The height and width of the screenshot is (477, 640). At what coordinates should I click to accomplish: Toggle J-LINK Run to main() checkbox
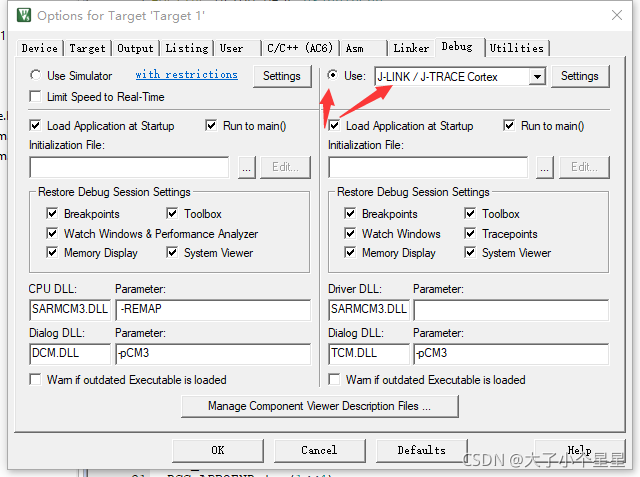pos(509,126)
